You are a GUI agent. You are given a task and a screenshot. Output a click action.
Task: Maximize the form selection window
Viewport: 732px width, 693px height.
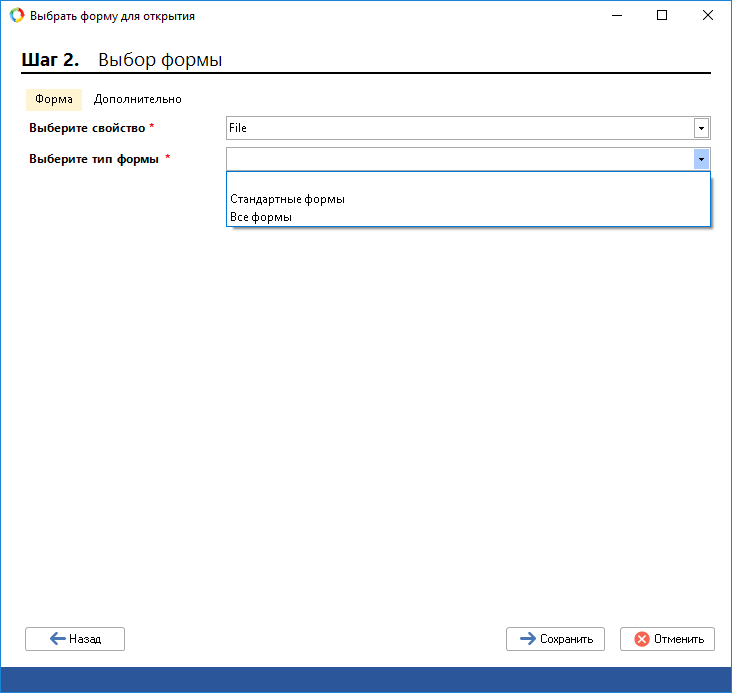click(661, 16)
